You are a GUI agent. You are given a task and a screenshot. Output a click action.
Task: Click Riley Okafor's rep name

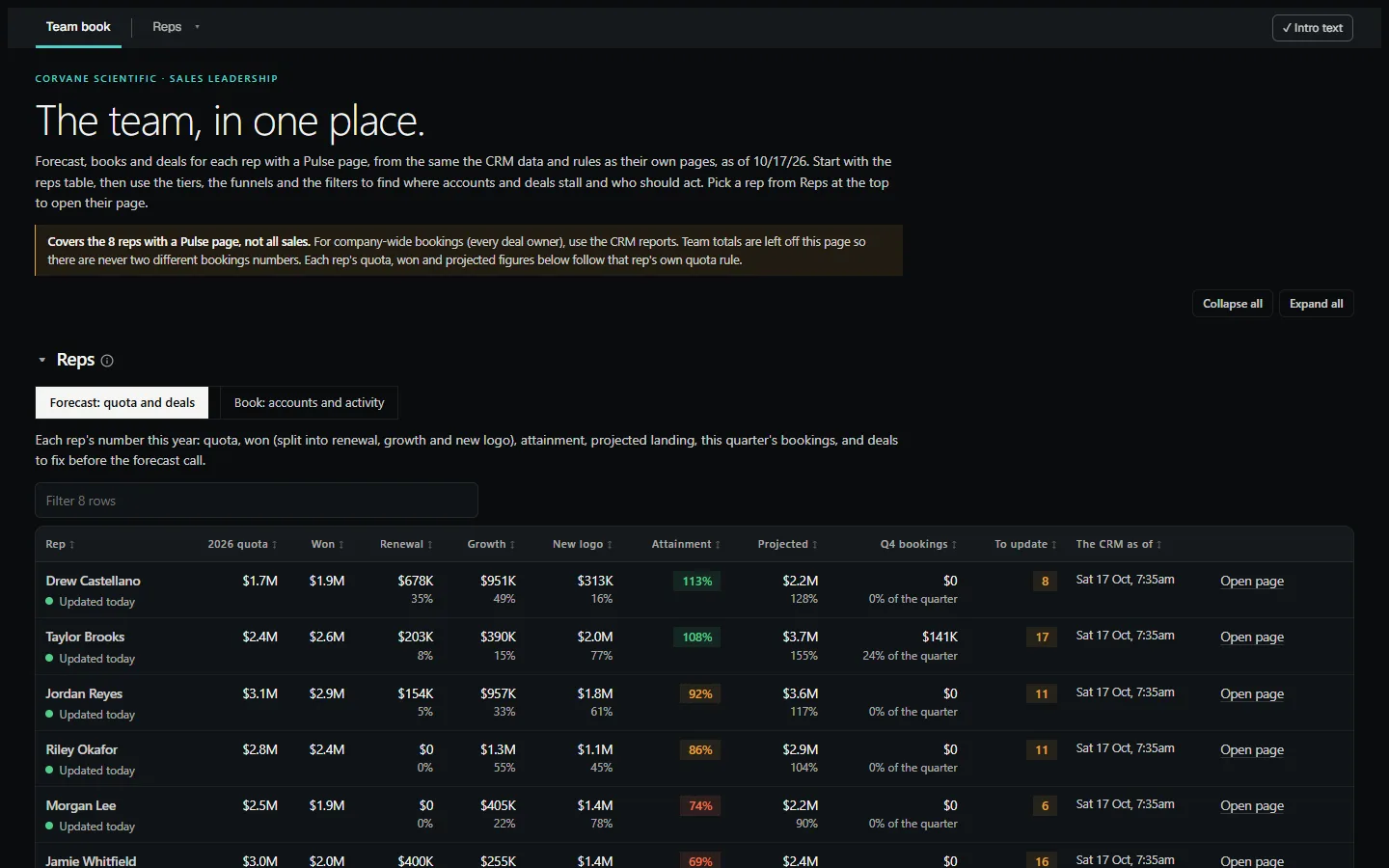pos(82,749)
